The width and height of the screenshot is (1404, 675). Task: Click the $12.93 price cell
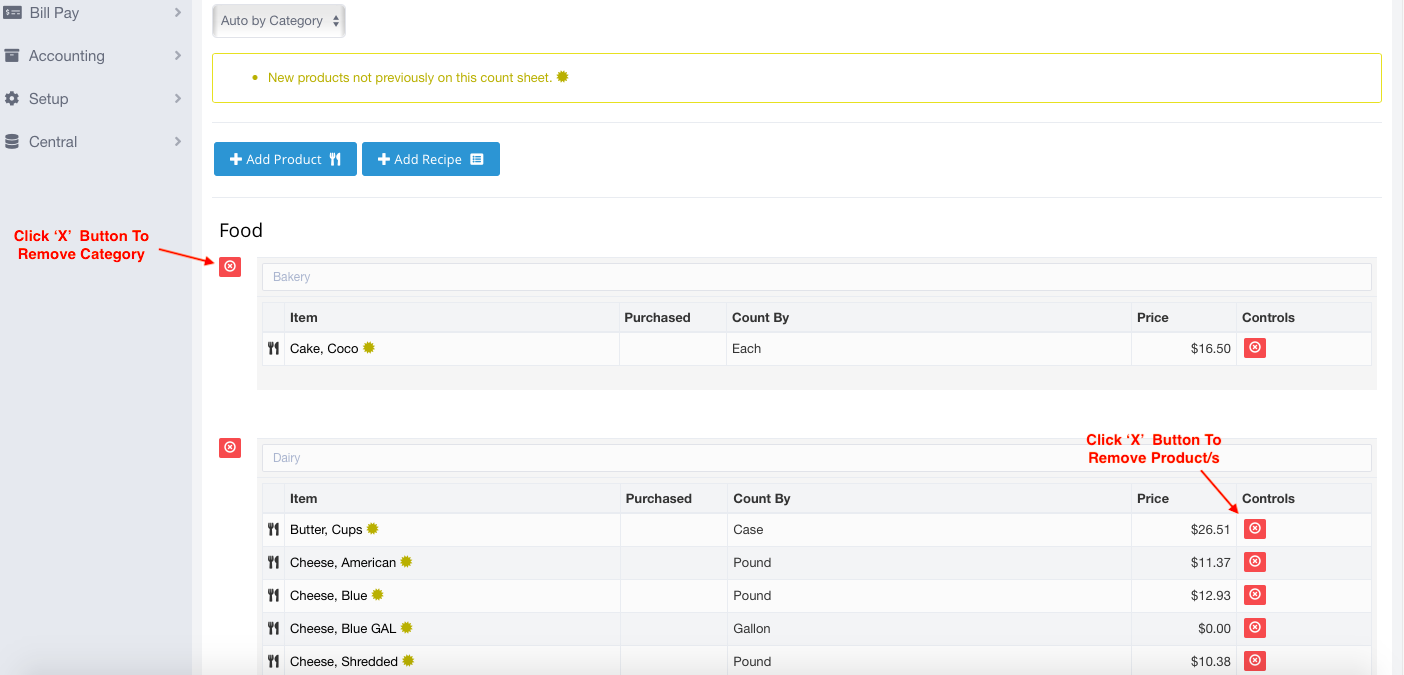click(1184, 596)
